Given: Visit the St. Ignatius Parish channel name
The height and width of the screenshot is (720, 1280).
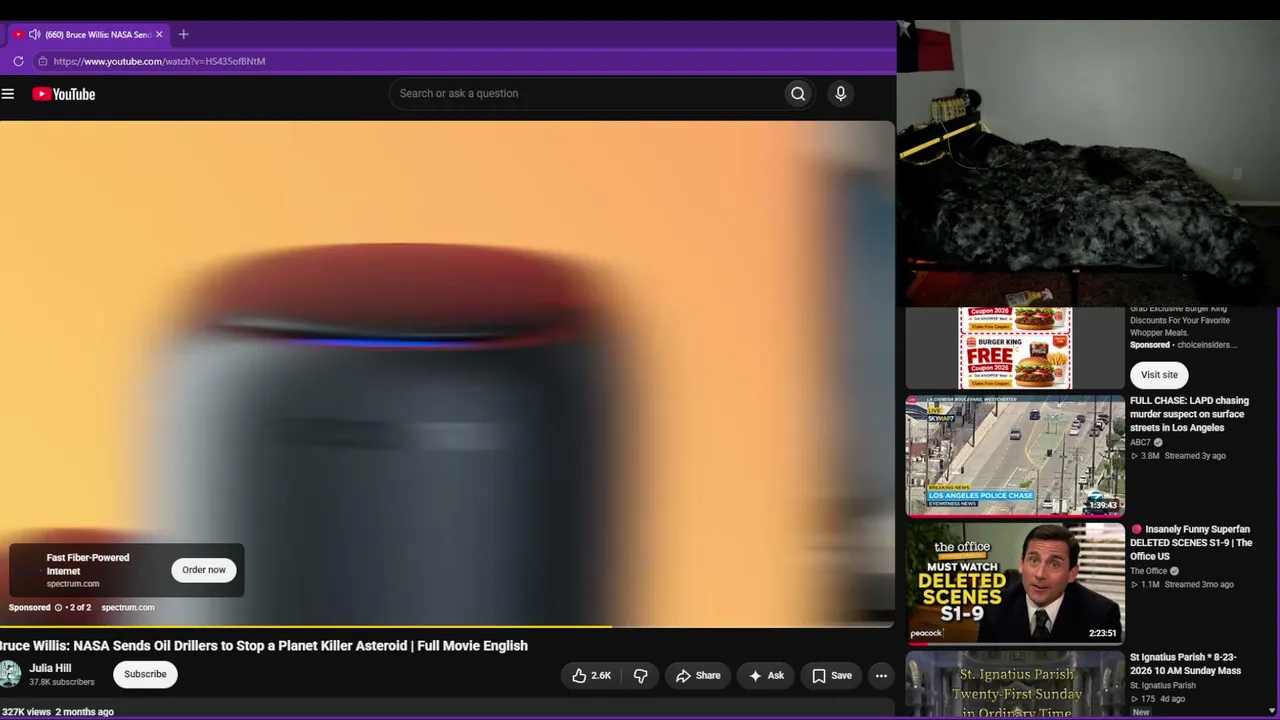Looking at the screenshot, I should [x=1163, y=686].
